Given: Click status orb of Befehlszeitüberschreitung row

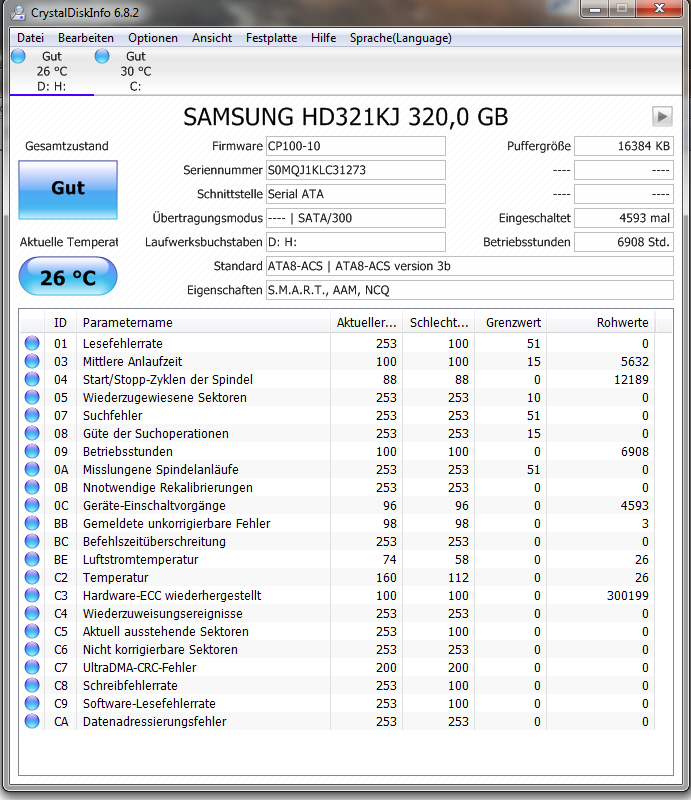Looking at the screenshot, I should 32,541.
